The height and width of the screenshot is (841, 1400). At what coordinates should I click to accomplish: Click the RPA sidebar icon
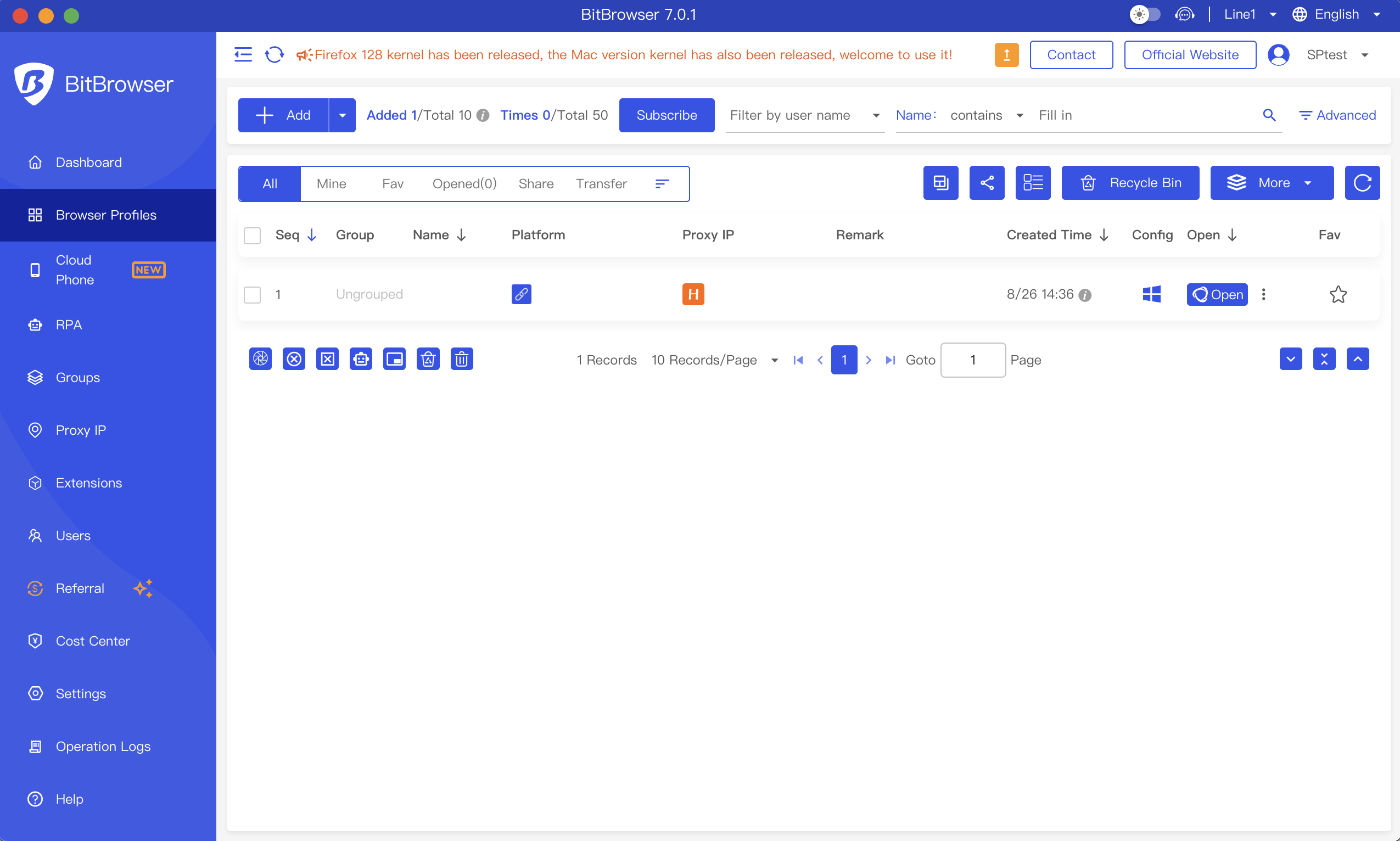[x=34, y=324]
